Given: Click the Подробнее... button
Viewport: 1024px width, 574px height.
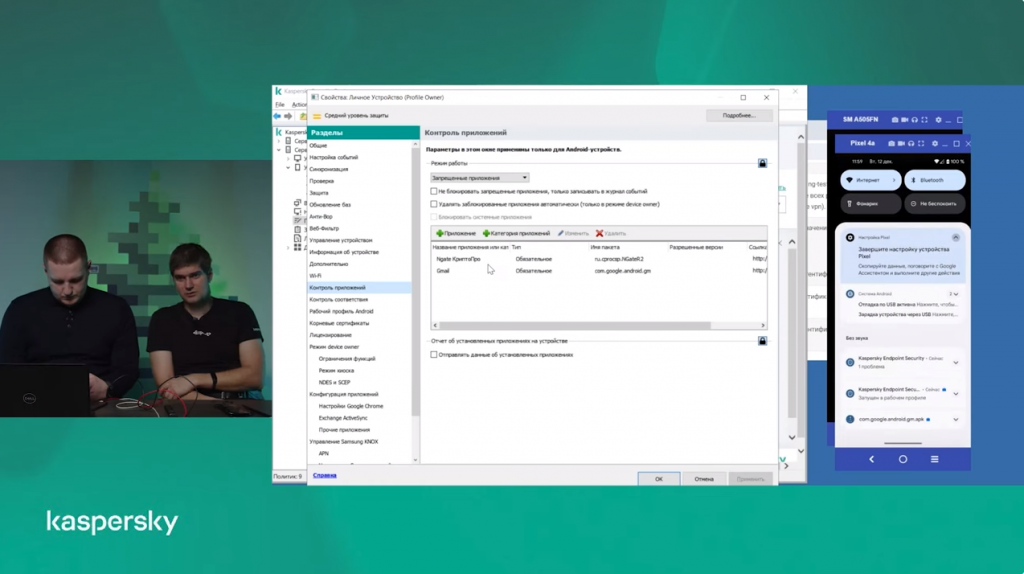Looking at the screenshot, I should tap(739, 116).
